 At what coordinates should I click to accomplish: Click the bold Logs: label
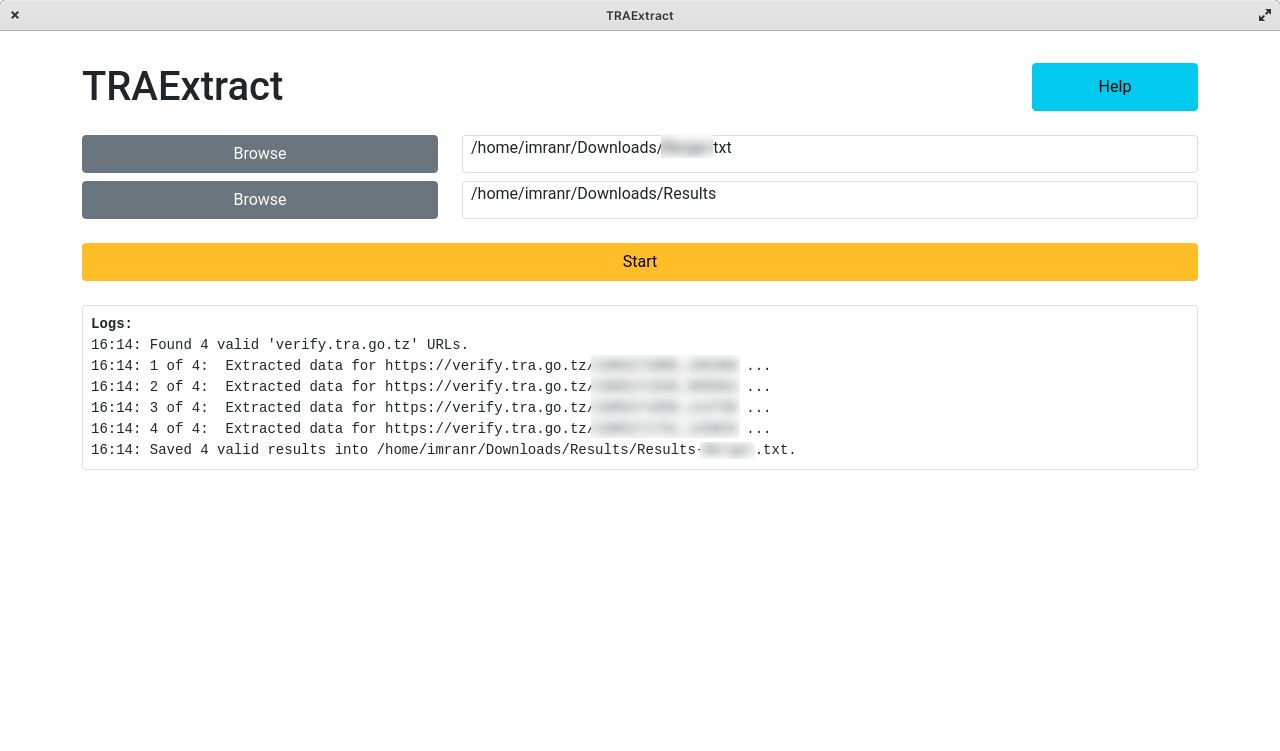(112, 324)
